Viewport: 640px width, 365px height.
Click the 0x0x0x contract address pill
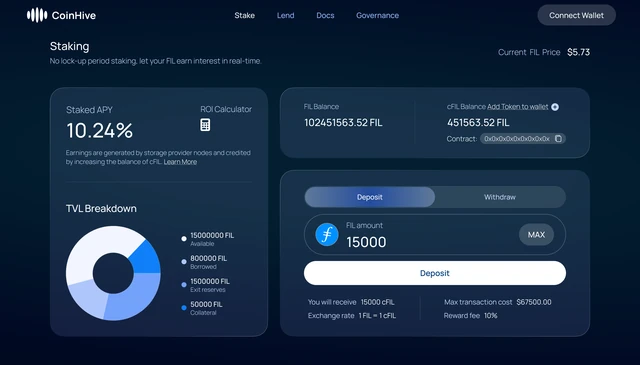click(x=522, y=139)
